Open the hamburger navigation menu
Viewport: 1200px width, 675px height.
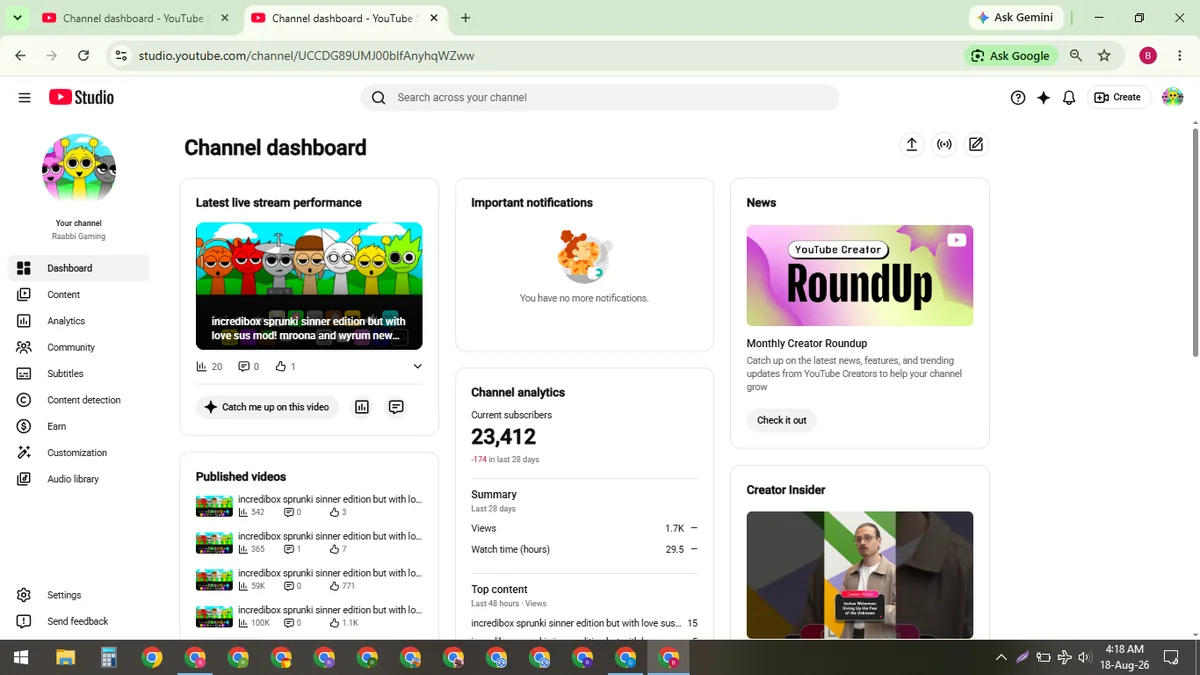pos(24,97)
